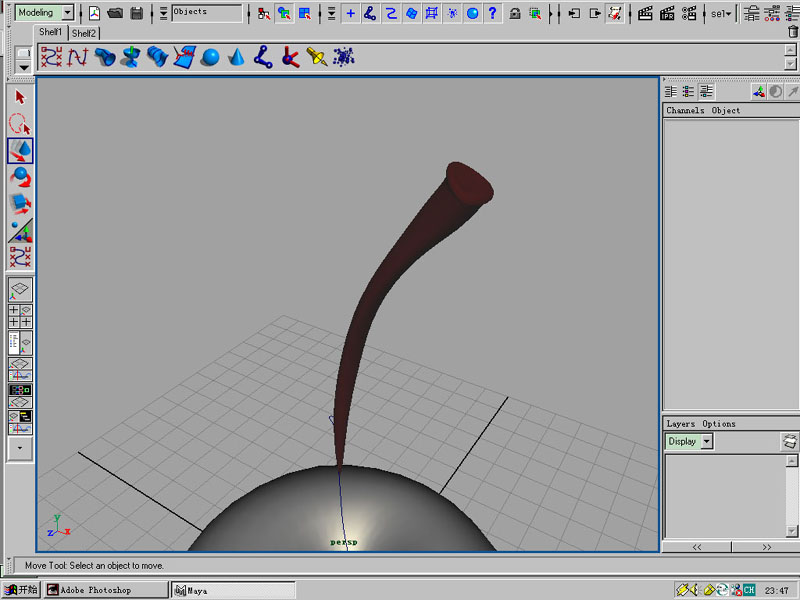800x600 pixels.
Task: Open the panel layout down-arrow menu
Action: (20, 448)
